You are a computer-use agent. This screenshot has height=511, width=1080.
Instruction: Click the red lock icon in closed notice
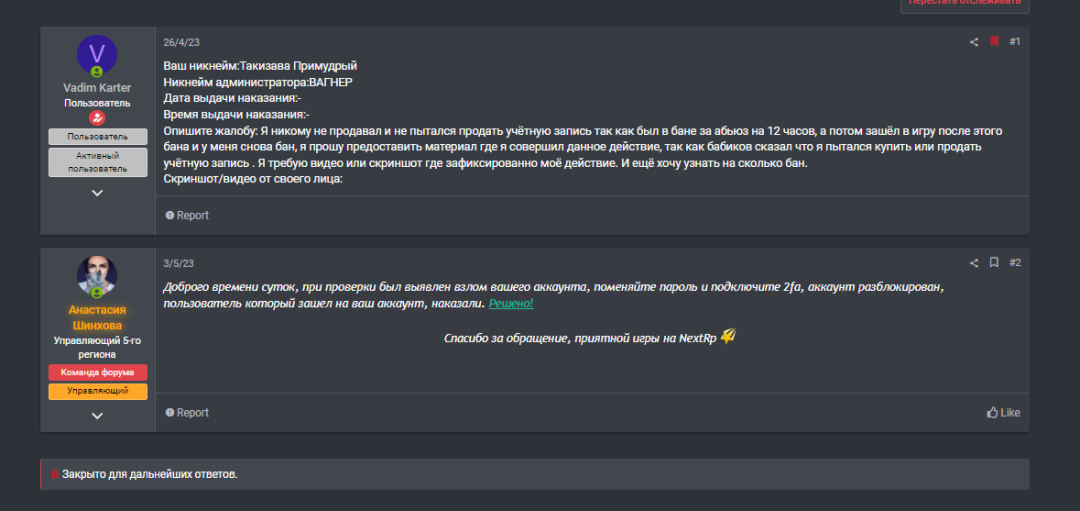[x=55, y=474]
